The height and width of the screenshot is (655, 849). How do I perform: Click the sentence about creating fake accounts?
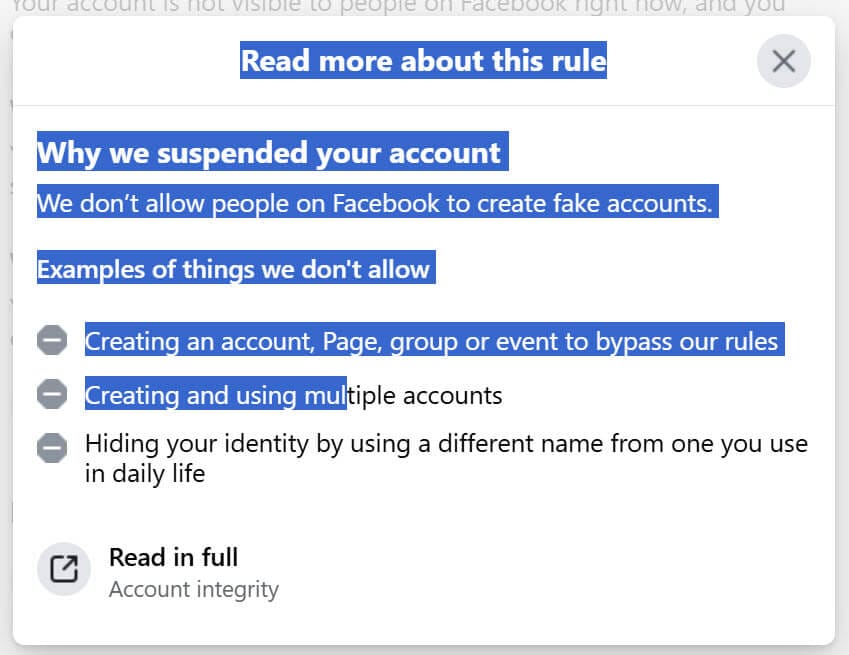pos(375,204)
